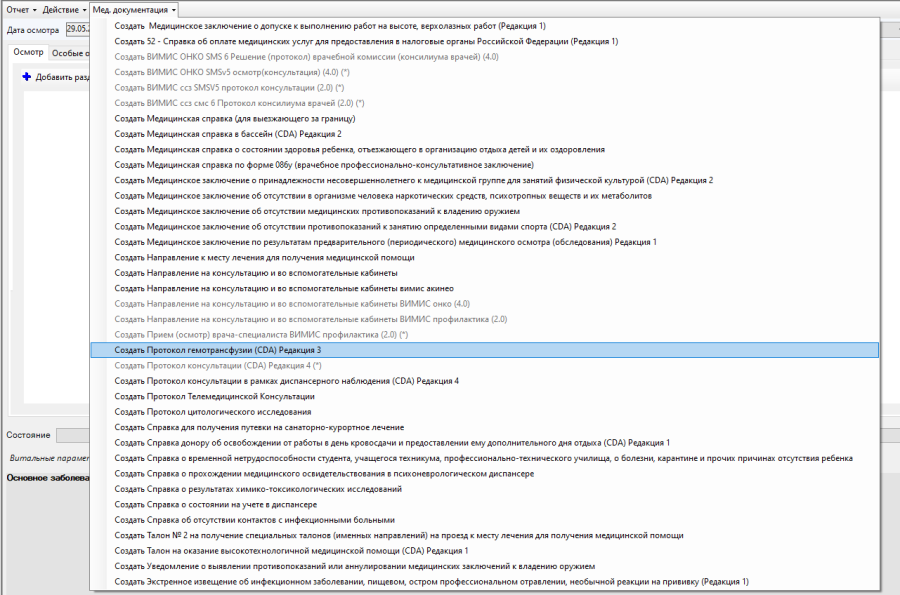Create Медицинская справка для выезжающего за границу
This screenshot has height=595, width=900.
485,119
